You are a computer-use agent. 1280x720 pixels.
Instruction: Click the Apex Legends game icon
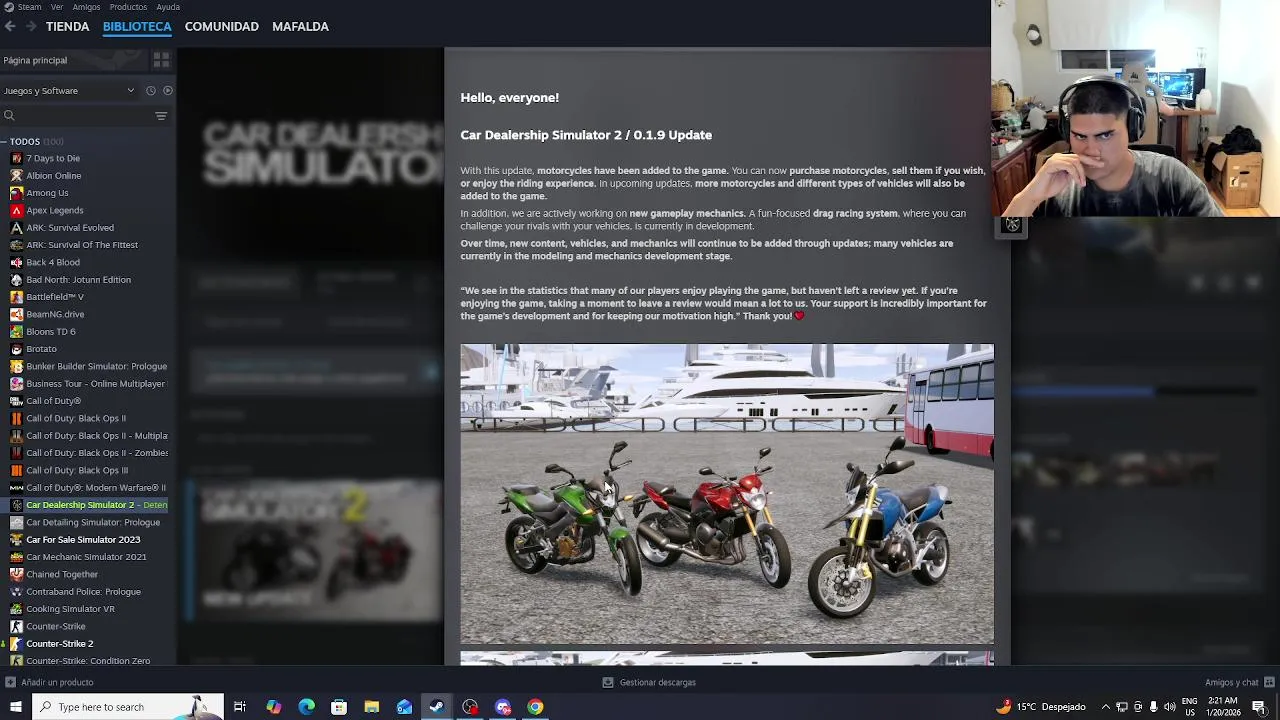point(16,210)
